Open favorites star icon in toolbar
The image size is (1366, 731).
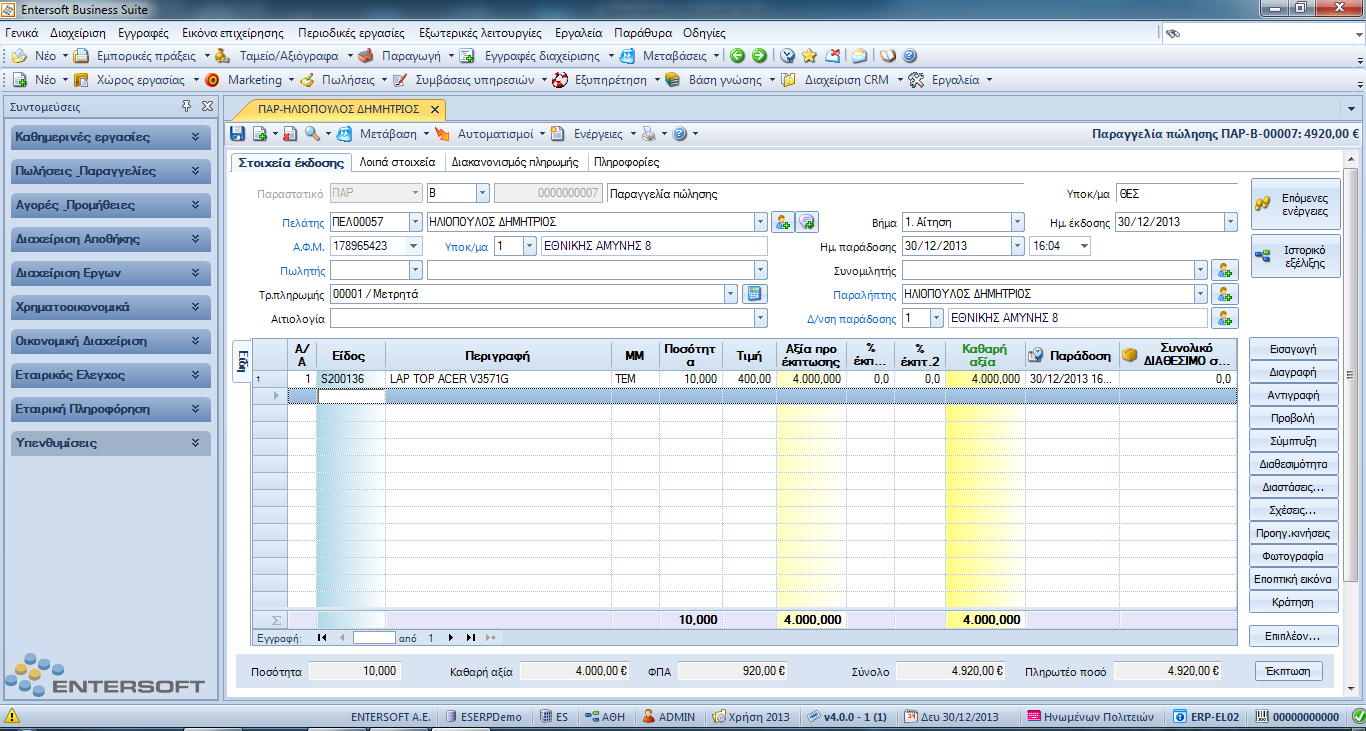(810, 56)
